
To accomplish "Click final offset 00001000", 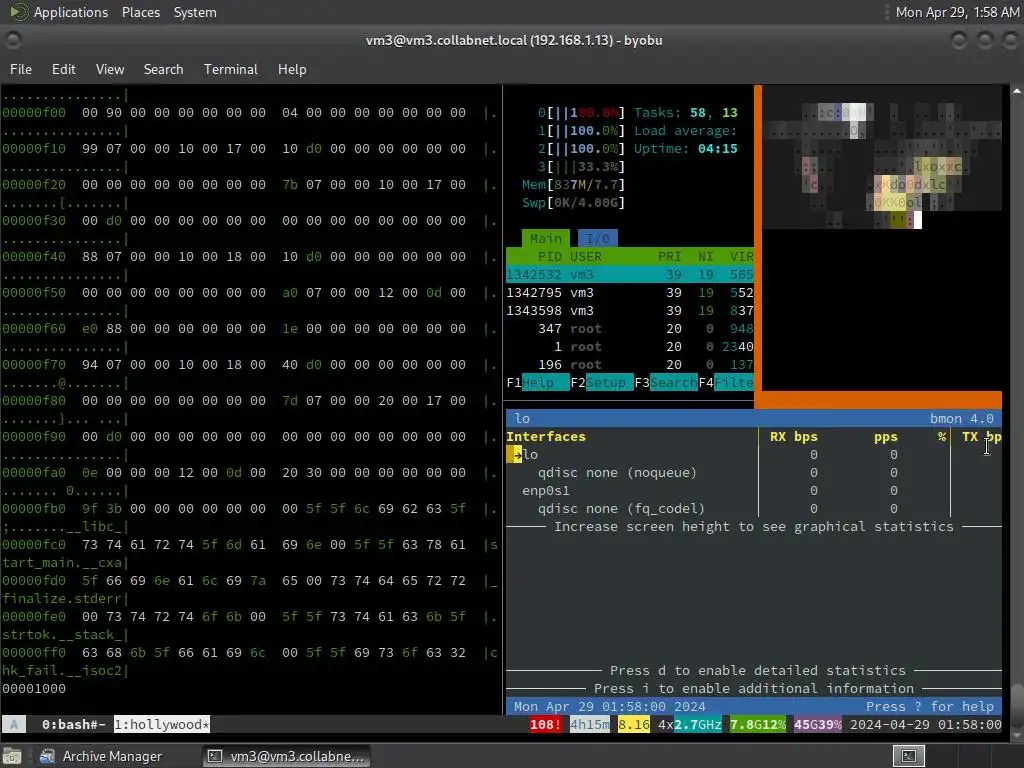I will click(x=34, y=688).
